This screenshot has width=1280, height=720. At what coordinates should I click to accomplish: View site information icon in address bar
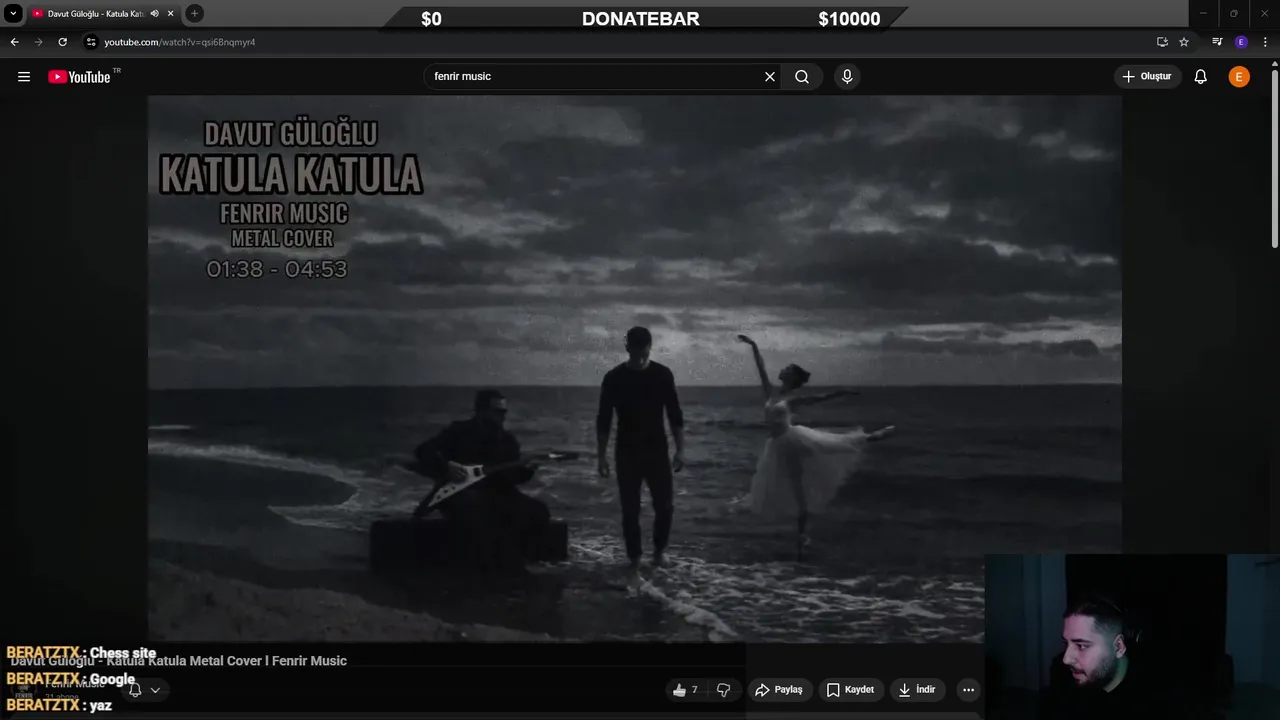(x=91, y=42)
